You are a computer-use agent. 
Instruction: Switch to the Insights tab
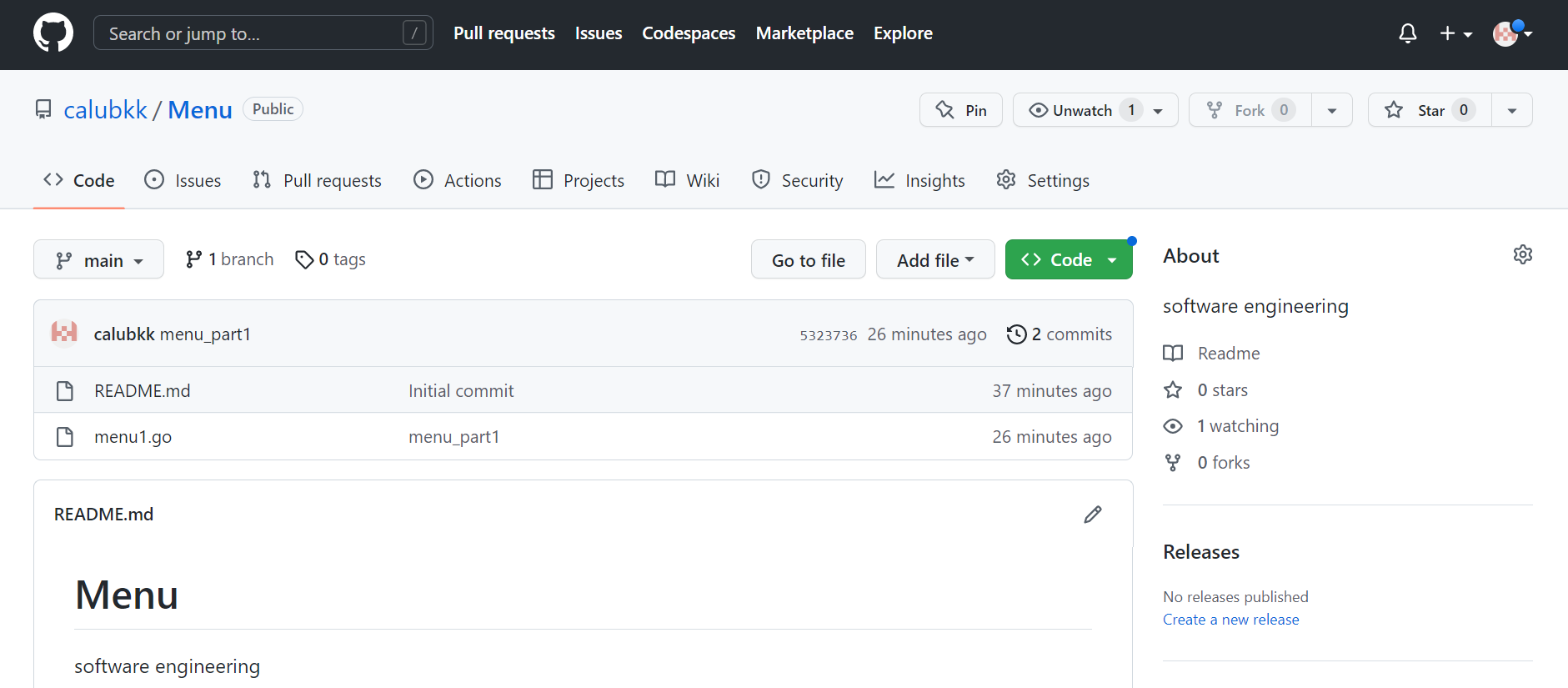[919, 181]
